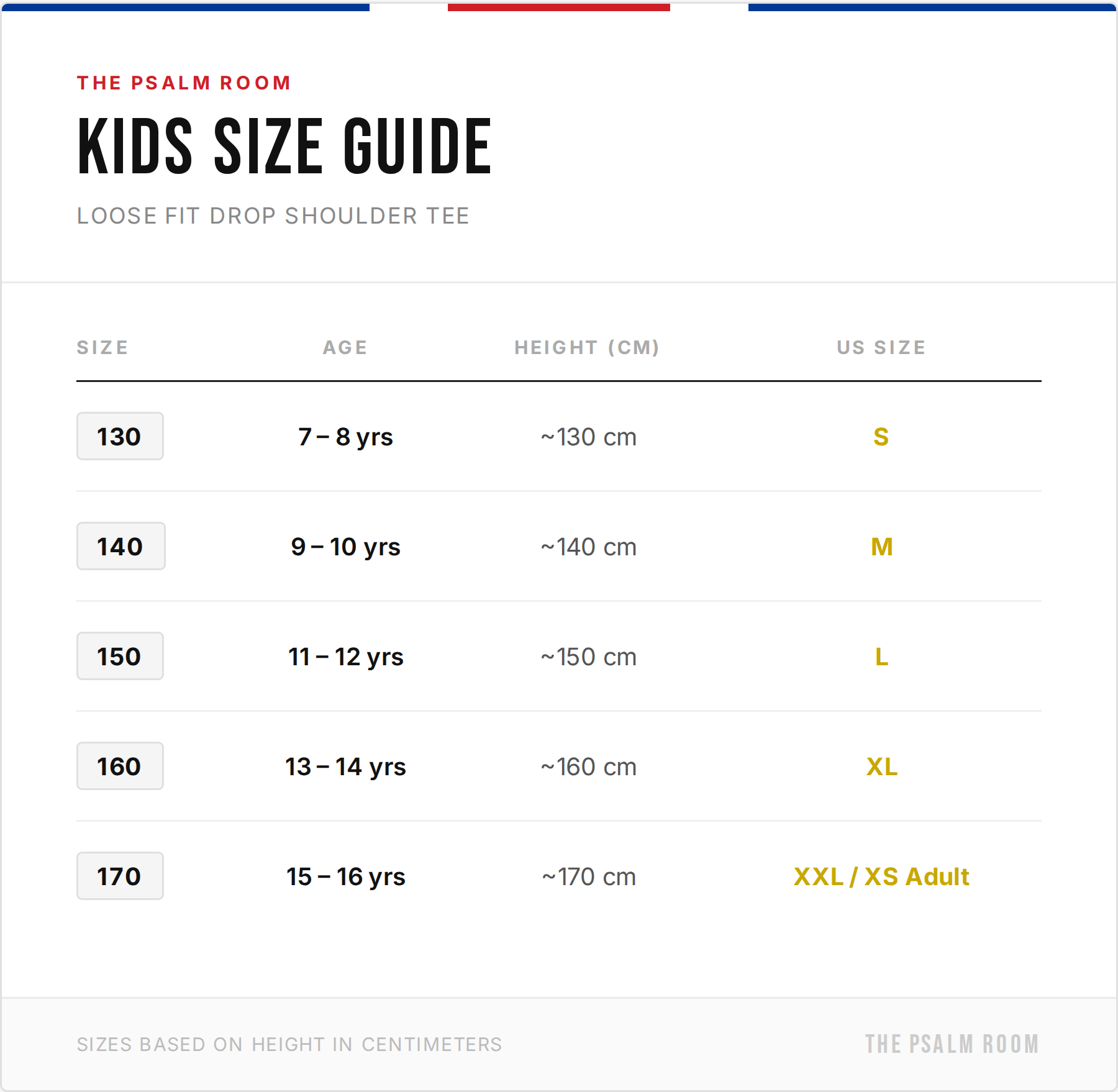Click the ~150 cm height cell
This screenshot has height=1092, width=1118.
(x=589, y=657)
